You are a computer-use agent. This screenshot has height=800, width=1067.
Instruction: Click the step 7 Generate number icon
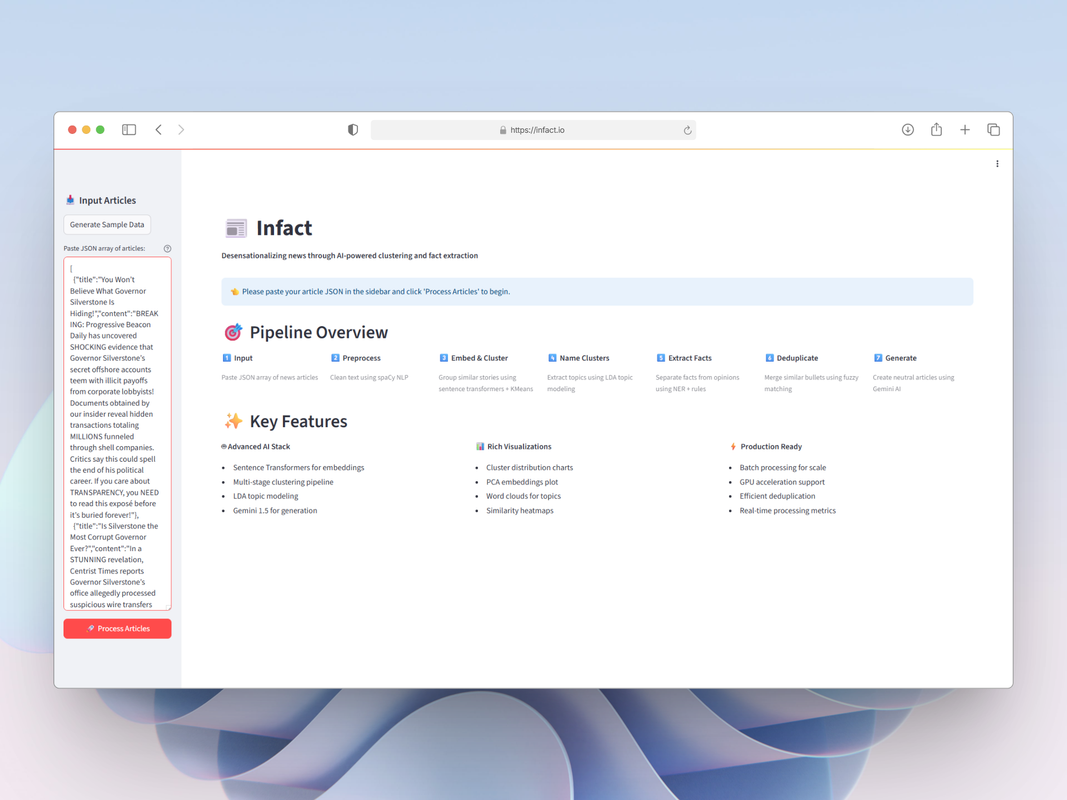coord(878,358)
